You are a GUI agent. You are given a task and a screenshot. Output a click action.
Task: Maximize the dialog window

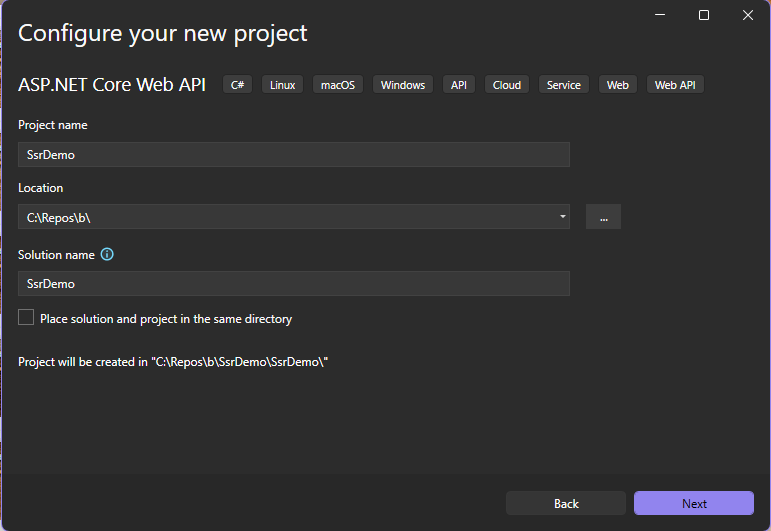pyautogui.click(x=704, y=15)
